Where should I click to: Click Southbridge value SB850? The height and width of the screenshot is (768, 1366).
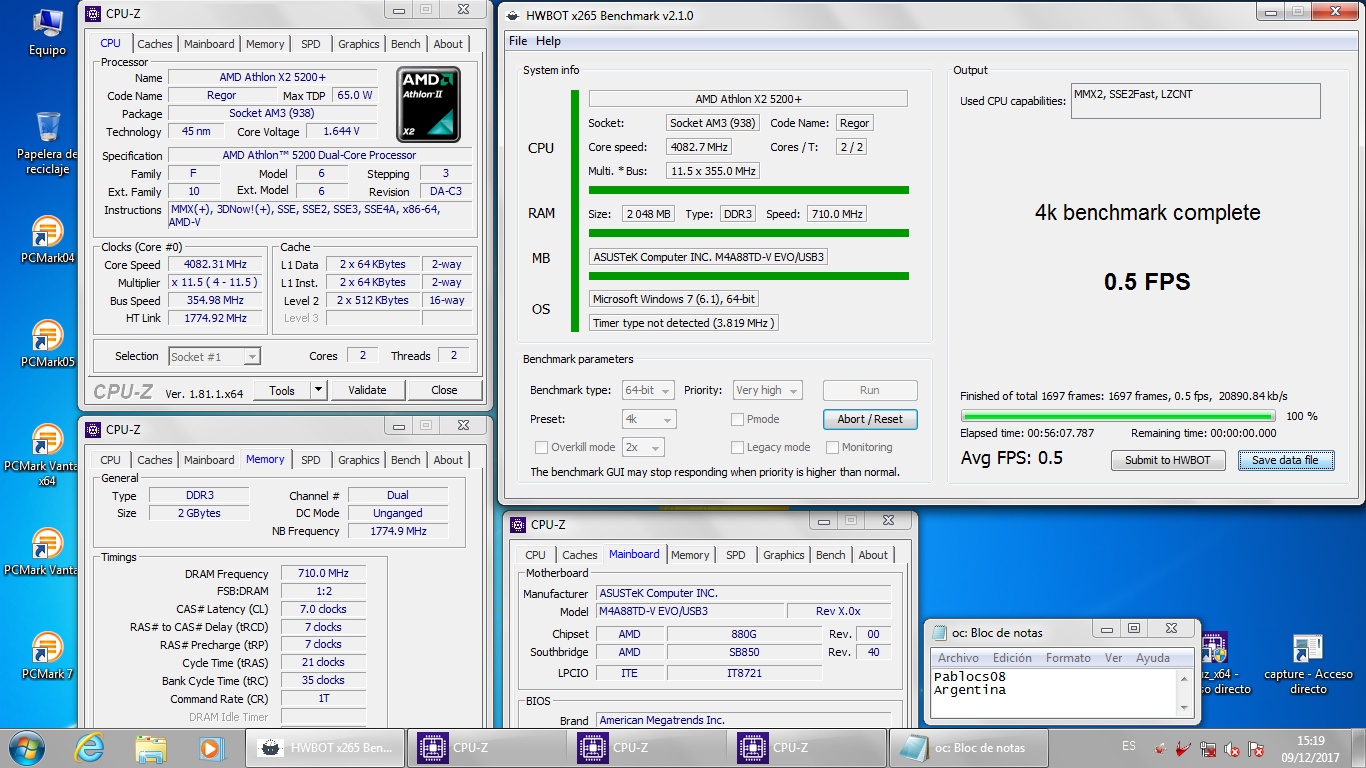click(745, 652)
